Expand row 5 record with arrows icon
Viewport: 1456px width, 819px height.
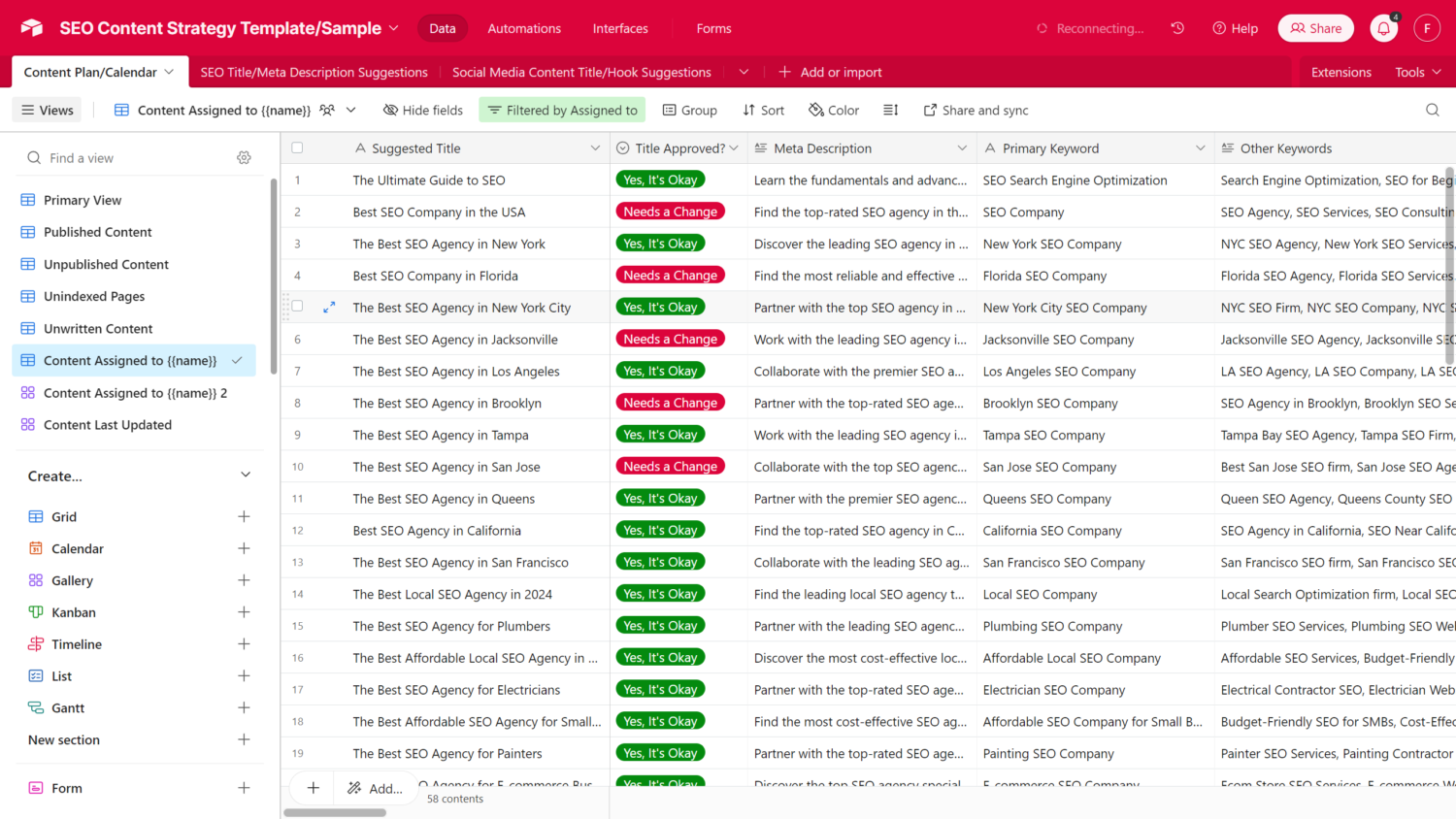tap(329, 308)
